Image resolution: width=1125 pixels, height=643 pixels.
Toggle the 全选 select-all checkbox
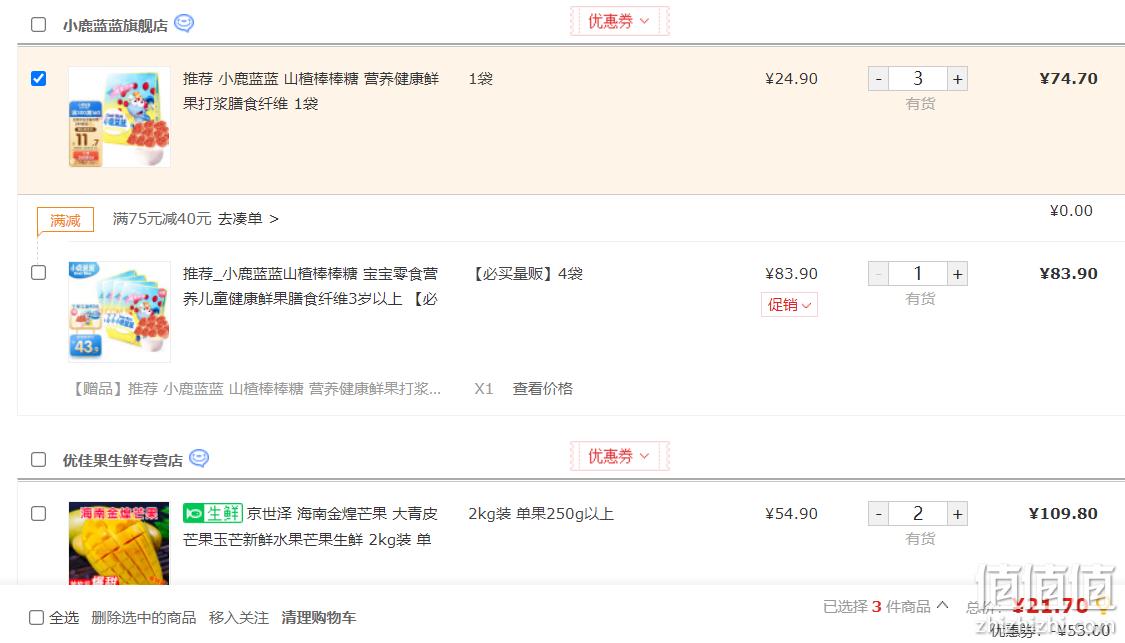tap(37, 617)
